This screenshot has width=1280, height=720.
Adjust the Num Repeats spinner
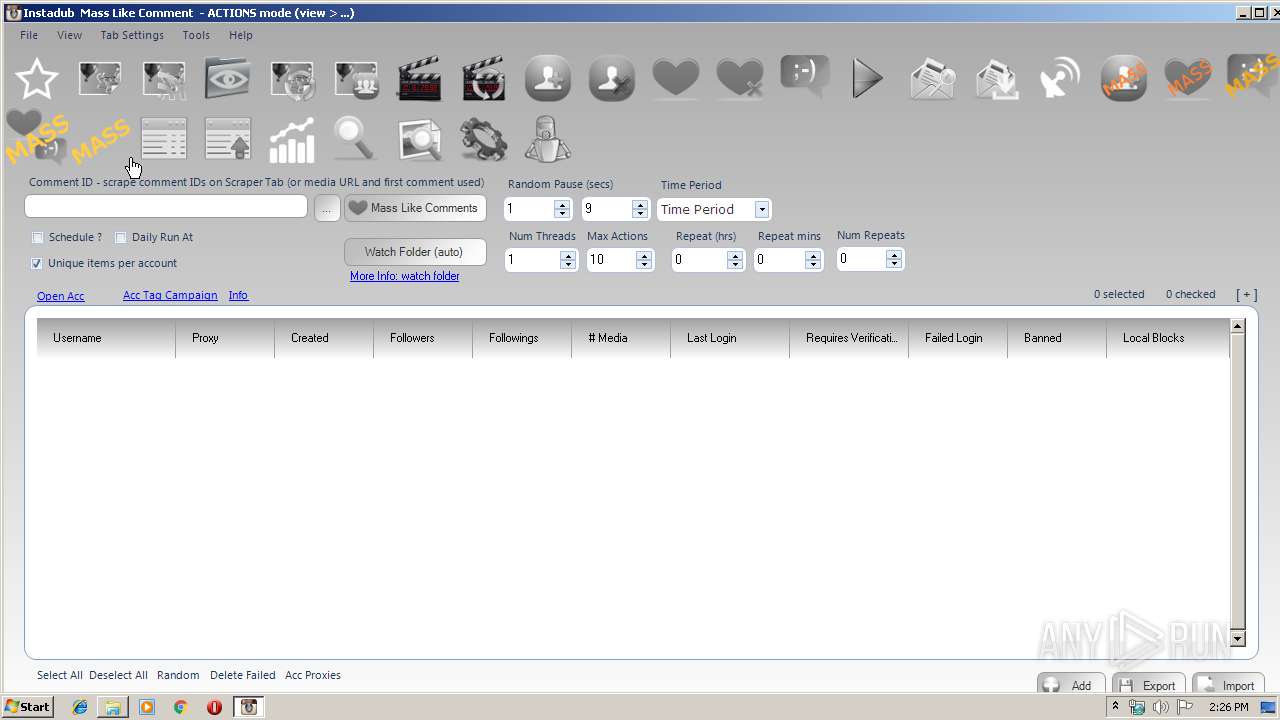[x=894, y=259]
